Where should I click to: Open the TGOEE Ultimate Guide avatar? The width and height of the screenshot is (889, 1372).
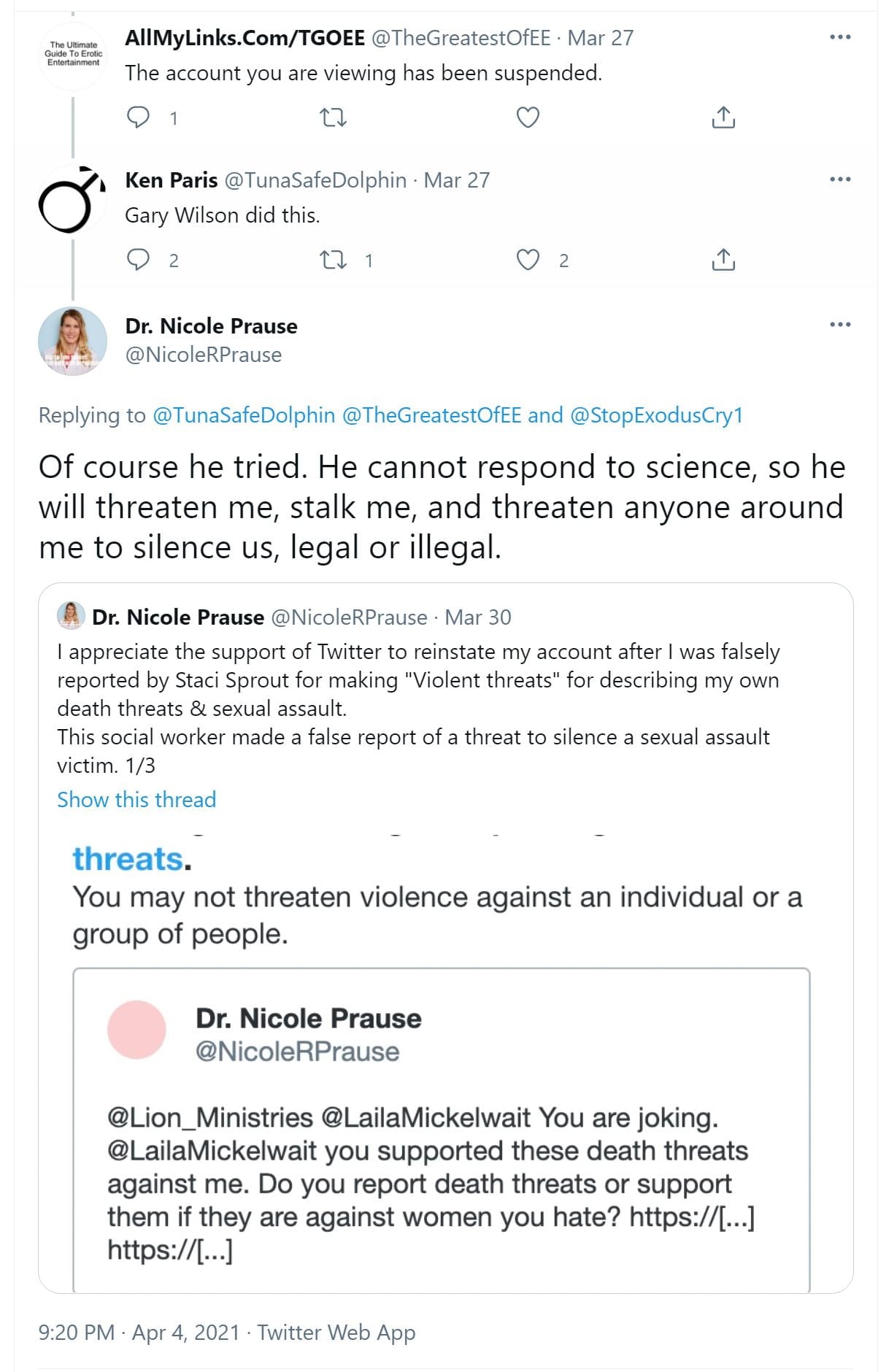point(72,55)
